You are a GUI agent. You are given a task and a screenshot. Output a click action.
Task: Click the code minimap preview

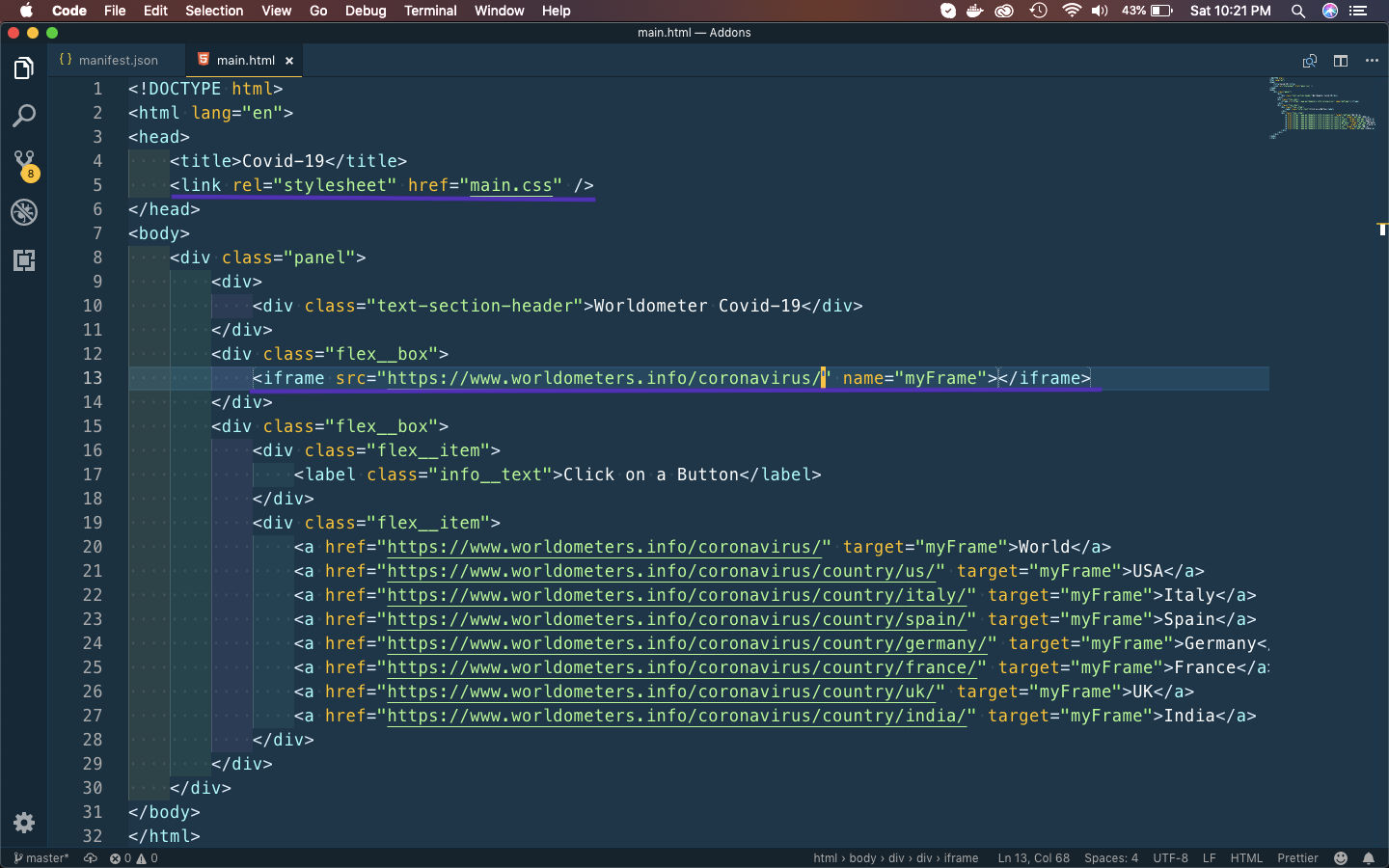(1322, 107)
